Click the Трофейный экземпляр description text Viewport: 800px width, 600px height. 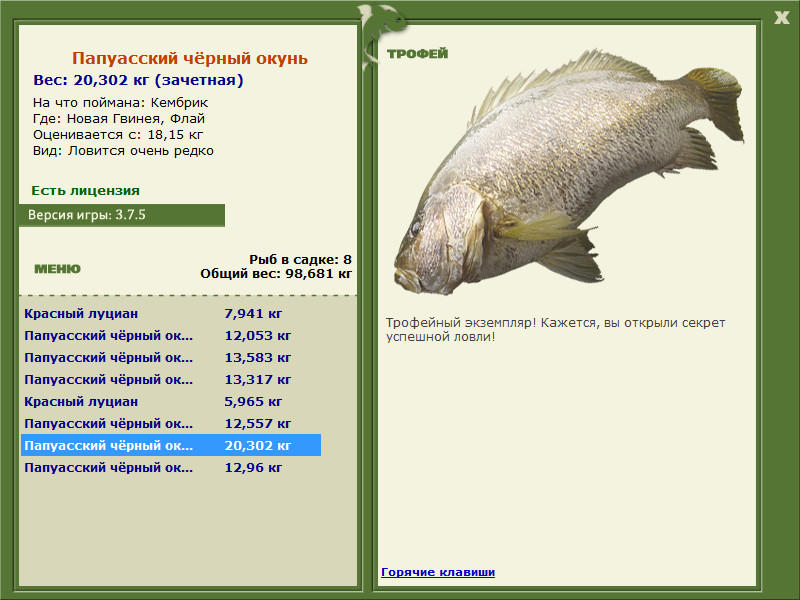click(x=556, y=330)
